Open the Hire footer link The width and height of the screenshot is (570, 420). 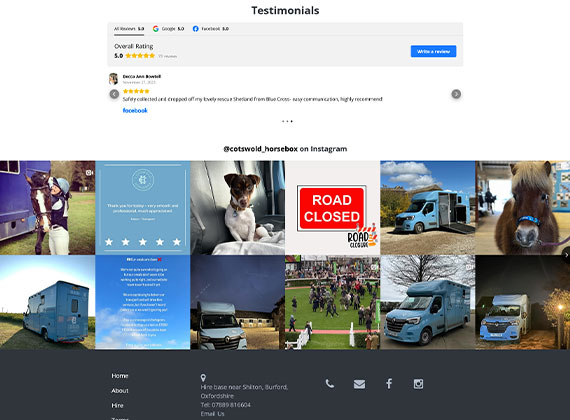[117, 405]
